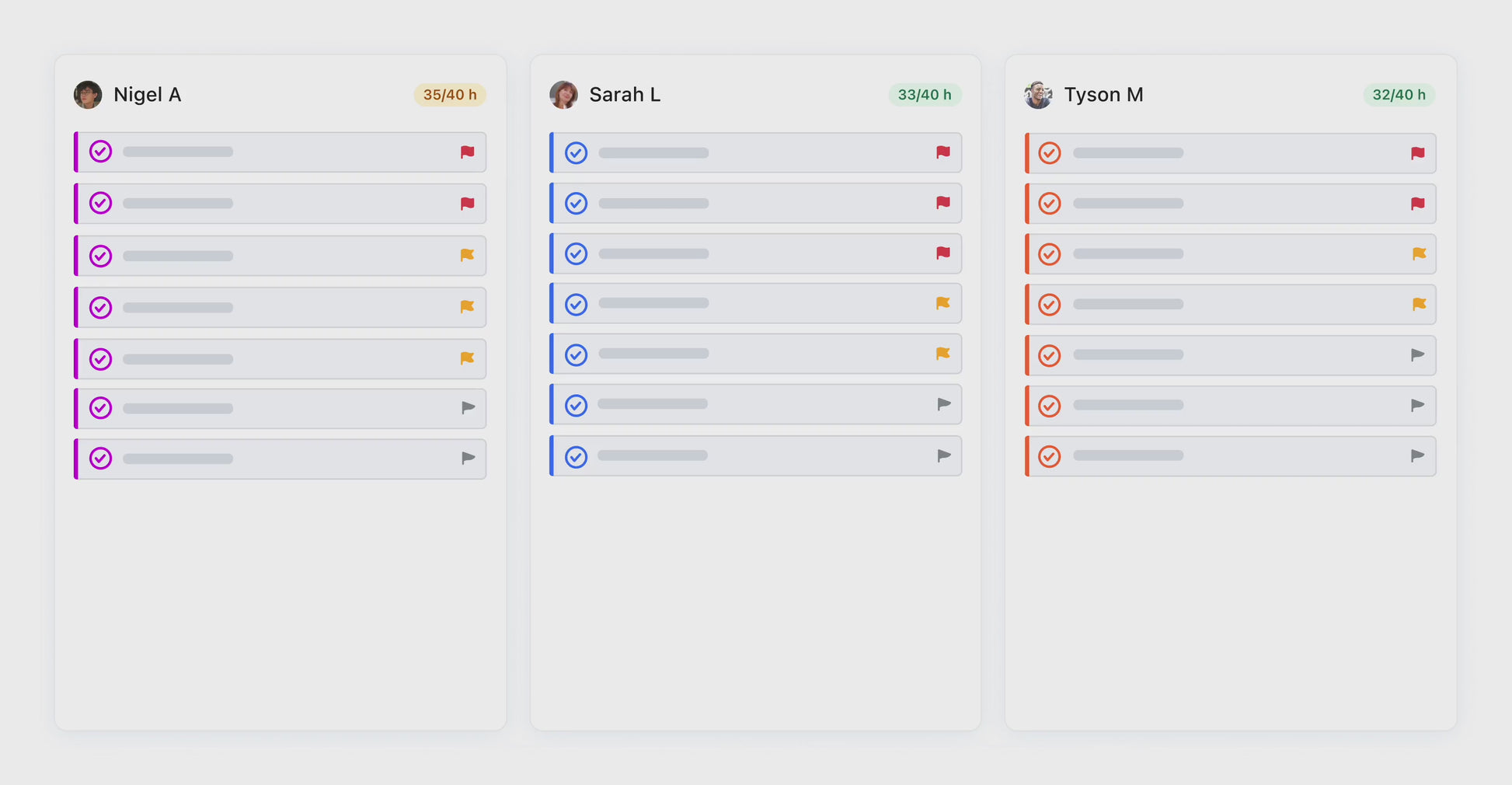Click Sarah L's 33/40 h hours badge
The image size is (1512, 785).
[925, 95]
